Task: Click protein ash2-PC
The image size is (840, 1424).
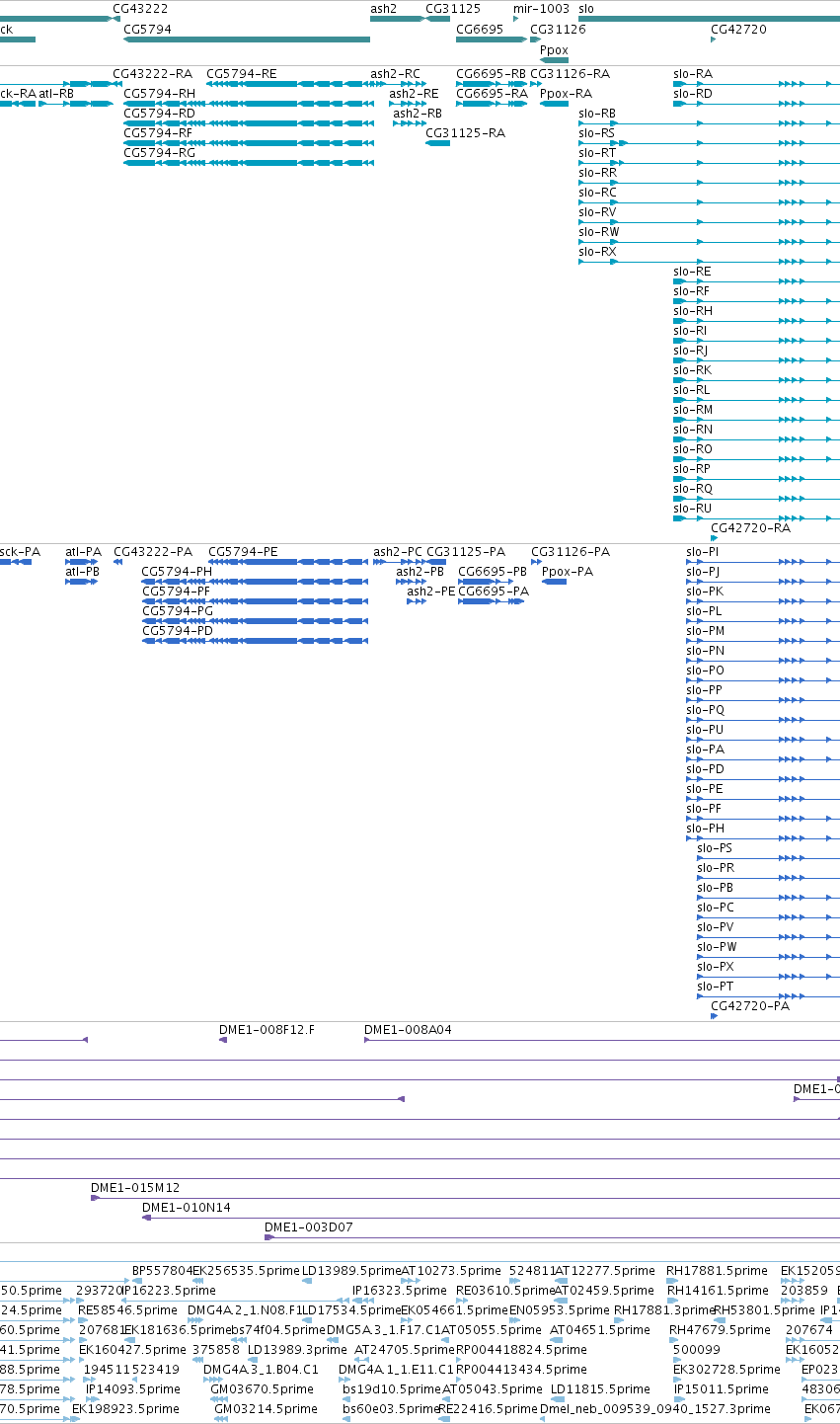Action: [398, 552]
